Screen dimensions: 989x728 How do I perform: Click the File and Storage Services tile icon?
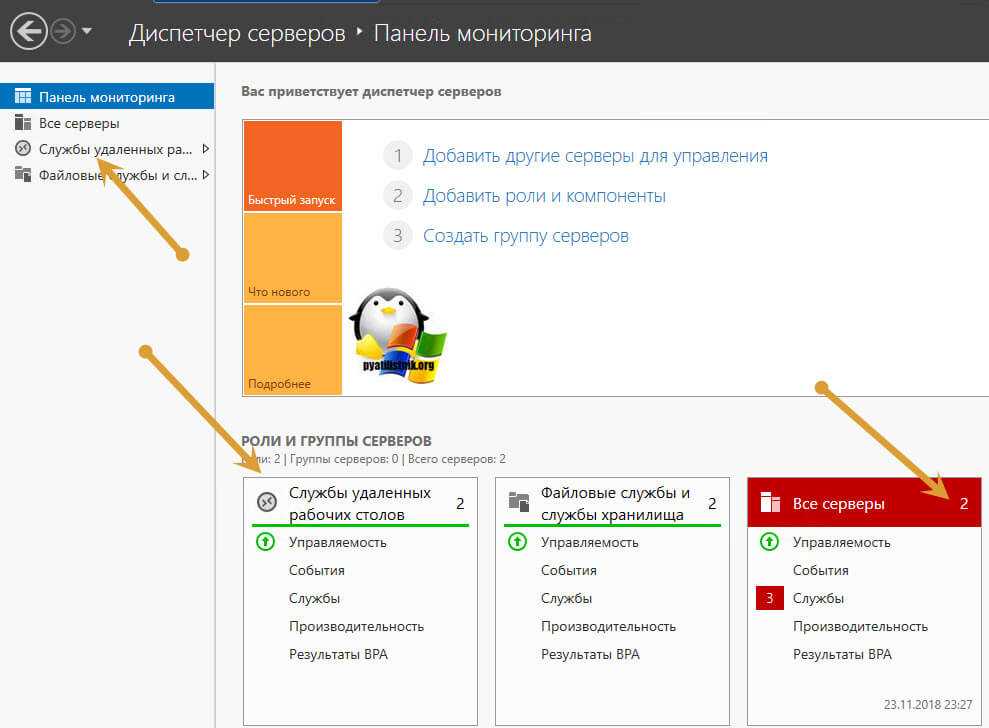point(518,502)
